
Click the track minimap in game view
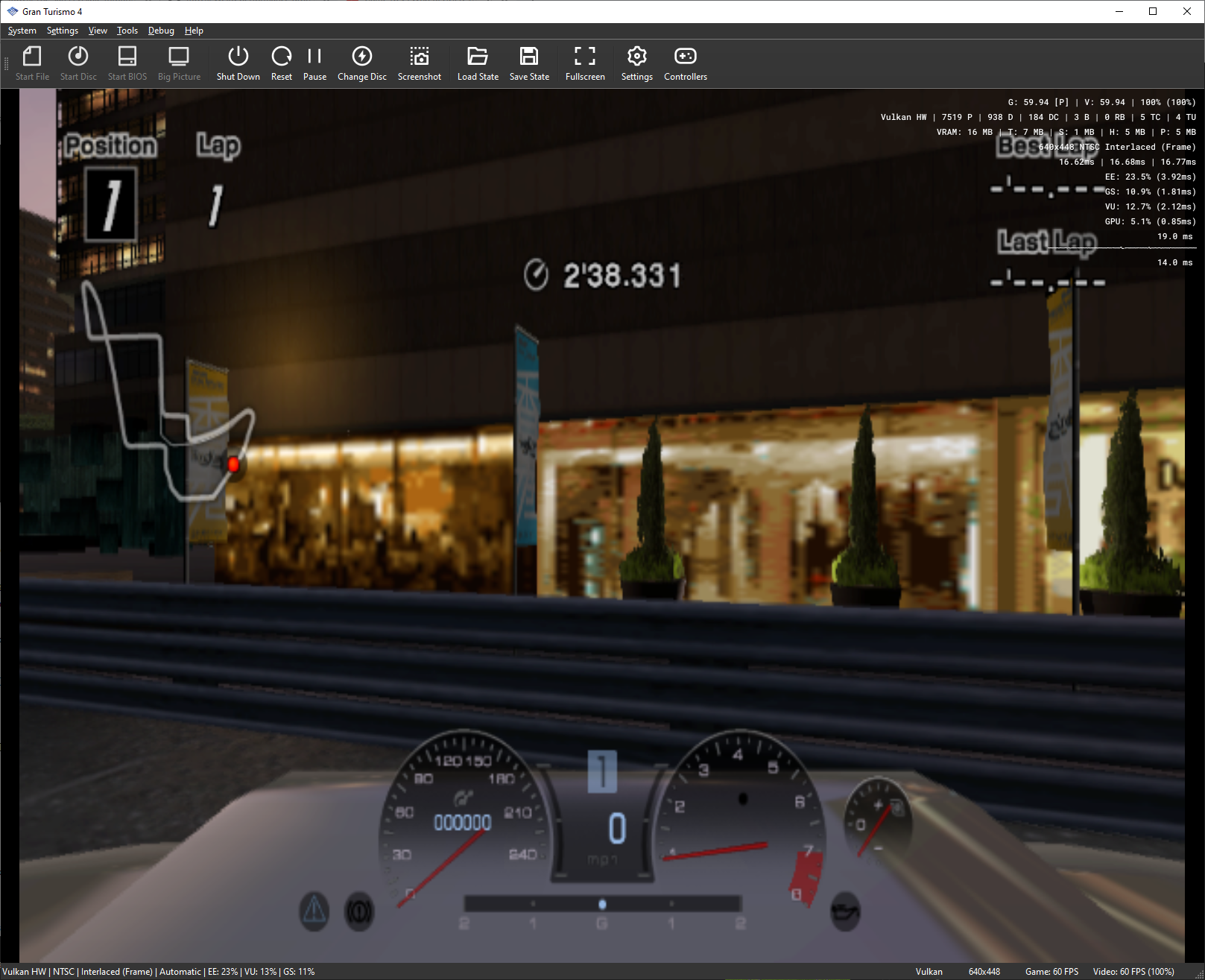168,390
